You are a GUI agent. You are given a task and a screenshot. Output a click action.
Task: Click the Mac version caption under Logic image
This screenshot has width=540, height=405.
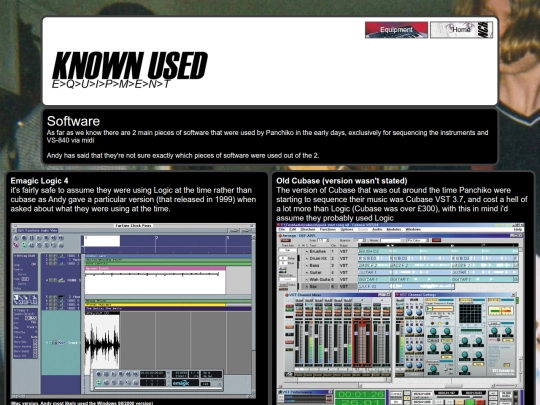pos(82,403)
